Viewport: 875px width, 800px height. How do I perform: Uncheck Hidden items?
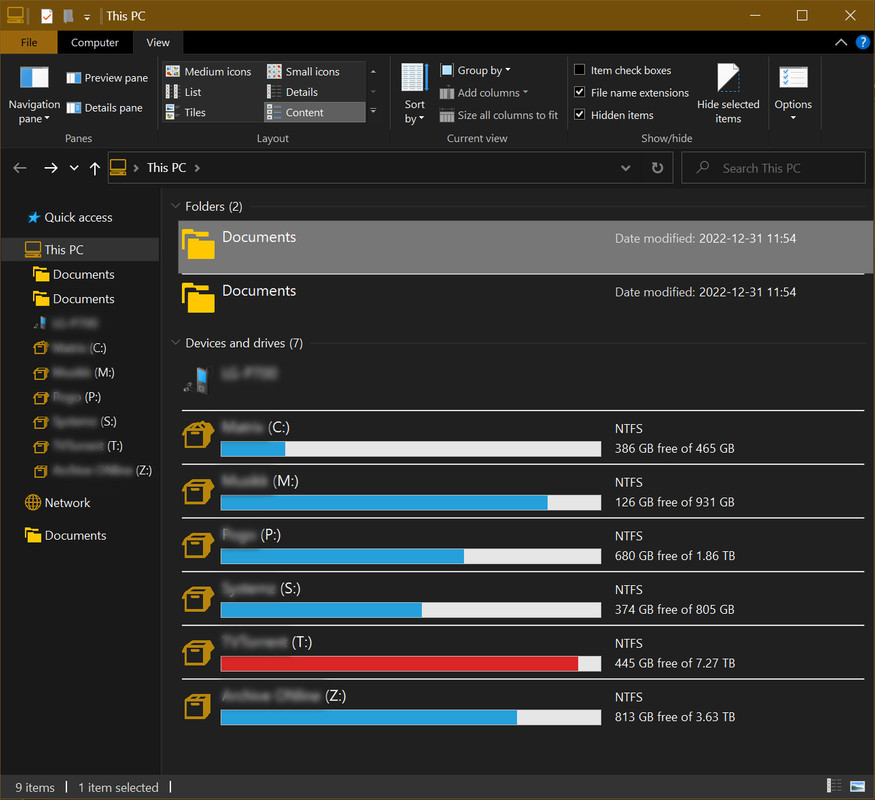[x=614, y=115]
